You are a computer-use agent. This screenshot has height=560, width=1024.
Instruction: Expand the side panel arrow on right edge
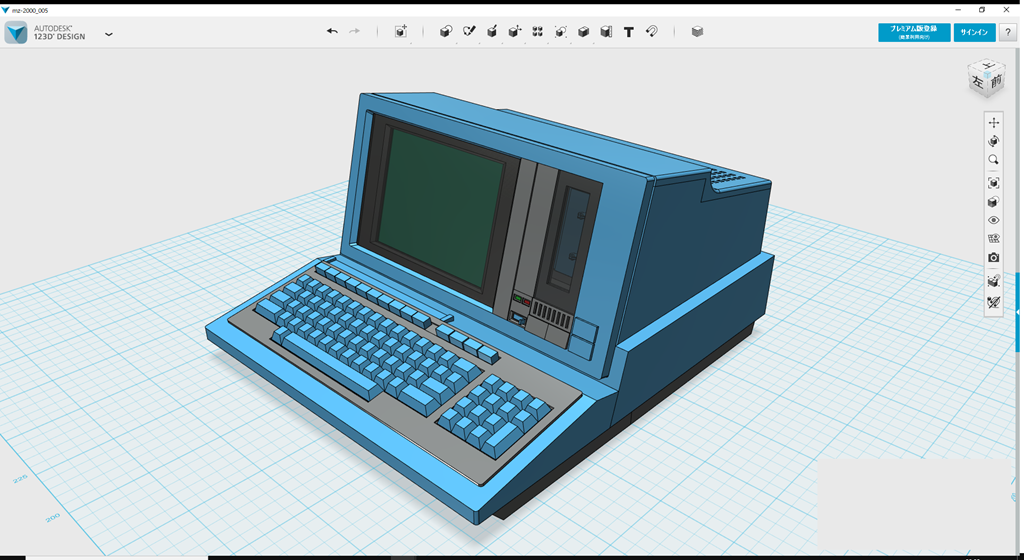coord(1018,313)
